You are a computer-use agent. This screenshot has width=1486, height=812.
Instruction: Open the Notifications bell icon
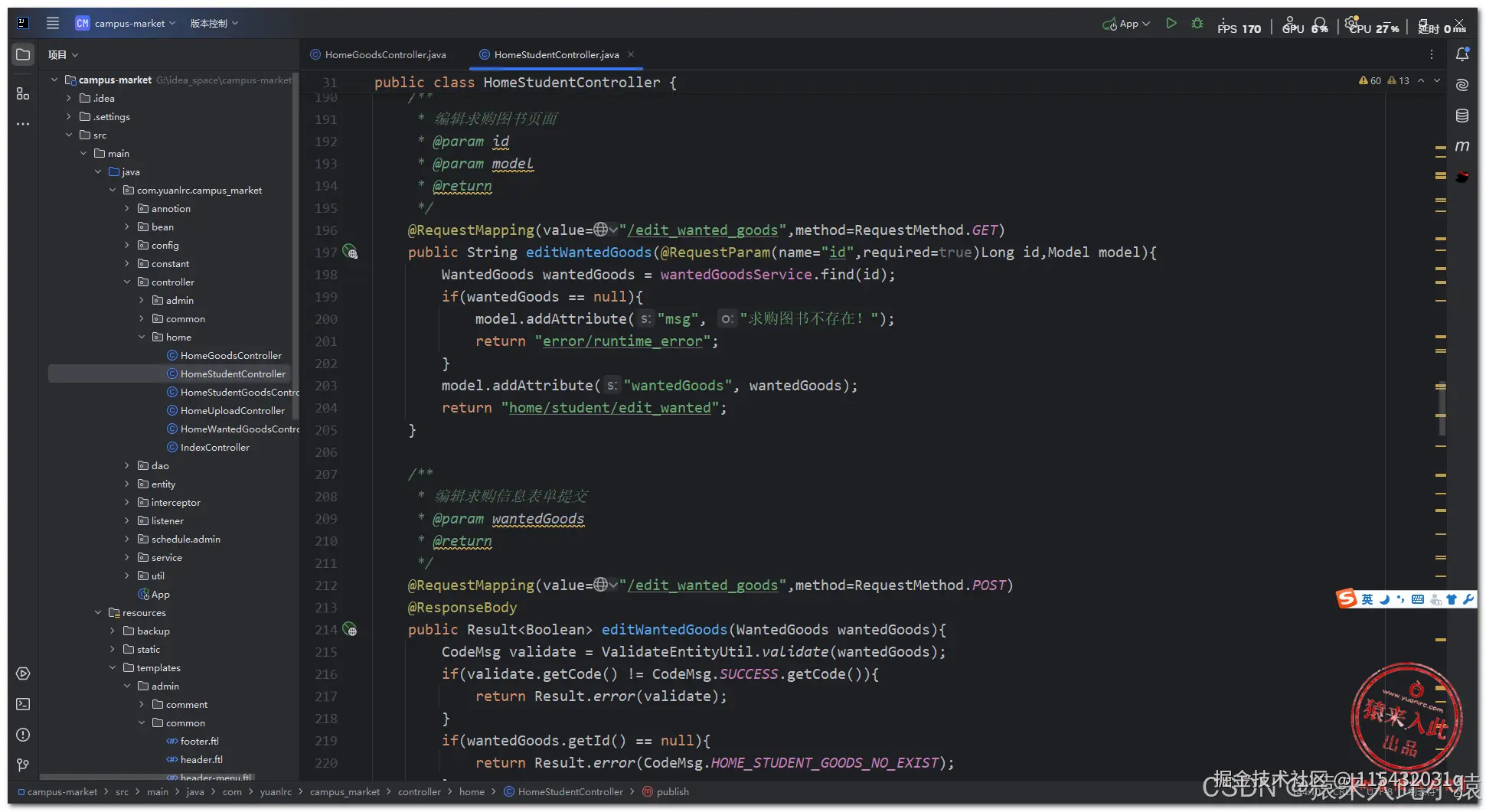1462,54
